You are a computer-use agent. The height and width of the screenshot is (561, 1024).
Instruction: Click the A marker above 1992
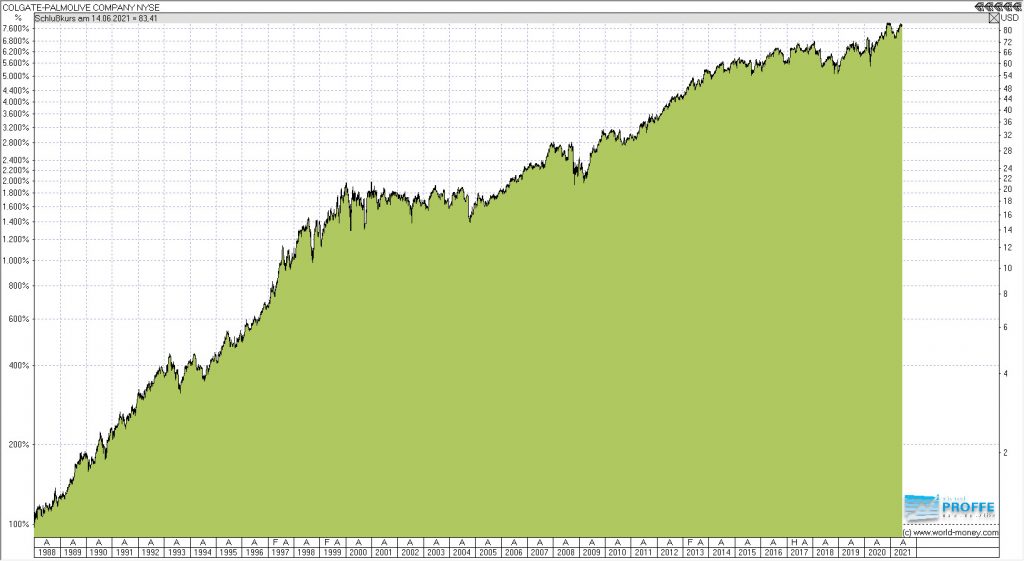151,542
